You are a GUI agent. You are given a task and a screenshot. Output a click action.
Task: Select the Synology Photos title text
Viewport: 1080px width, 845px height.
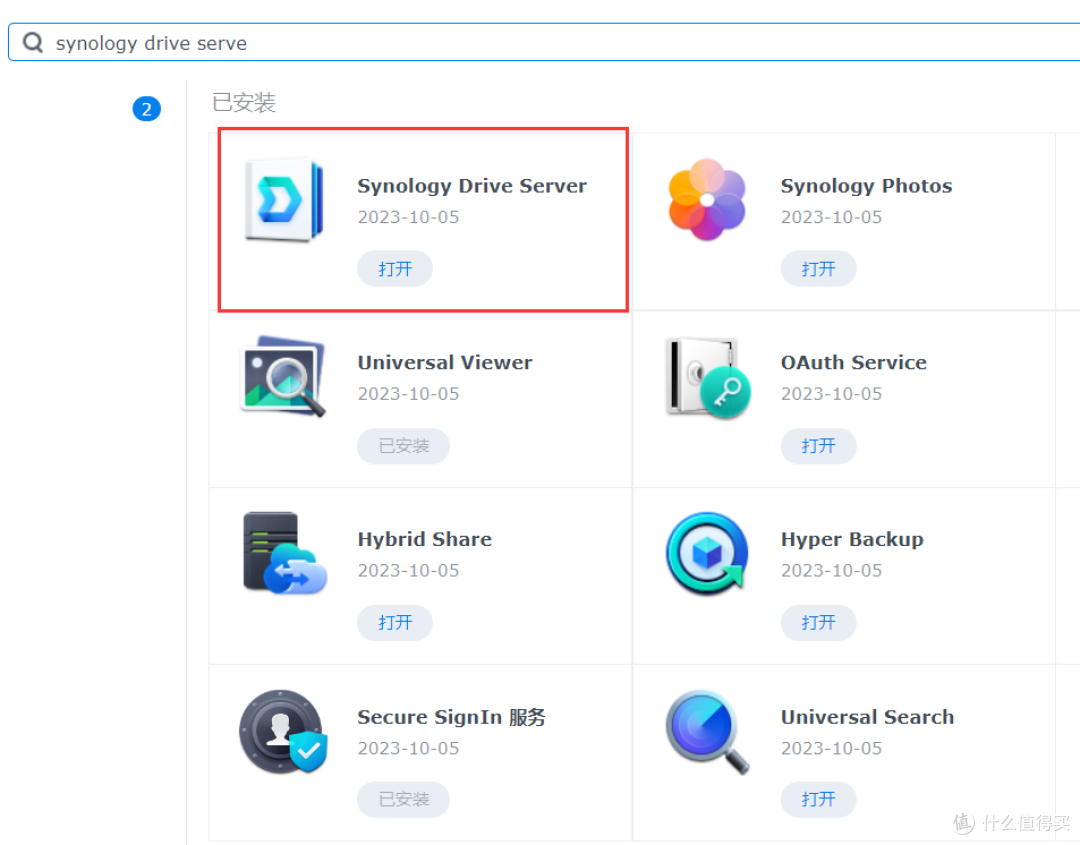[866, 186]
